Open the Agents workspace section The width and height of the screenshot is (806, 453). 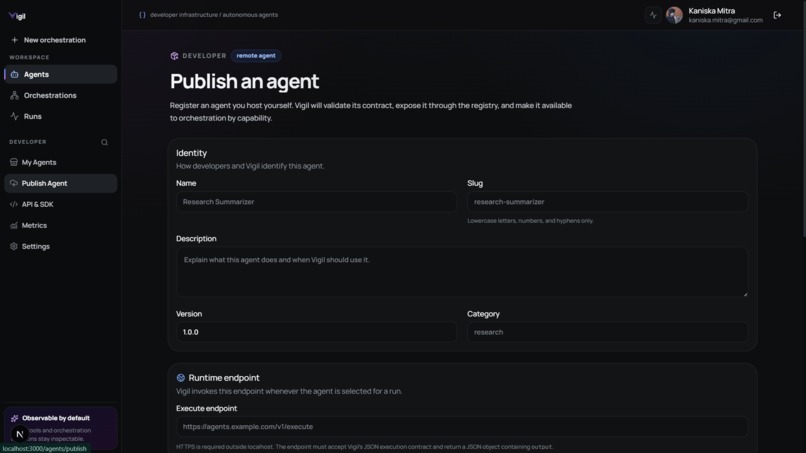[61, 75]
